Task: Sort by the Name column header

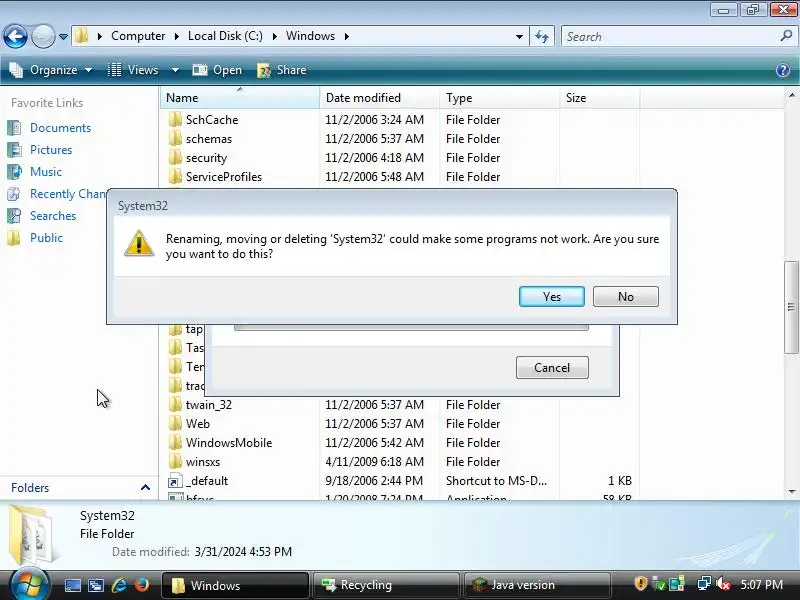Action: (240, 97)
